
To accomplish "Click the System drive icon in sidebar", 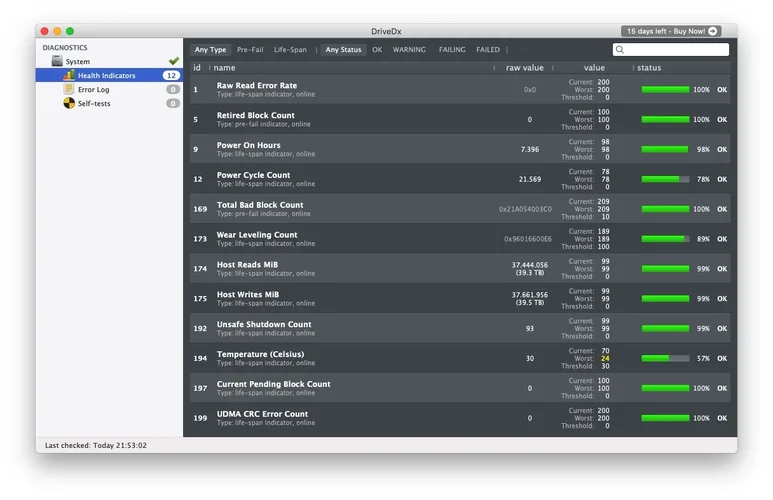I will (x=57, y=62).
